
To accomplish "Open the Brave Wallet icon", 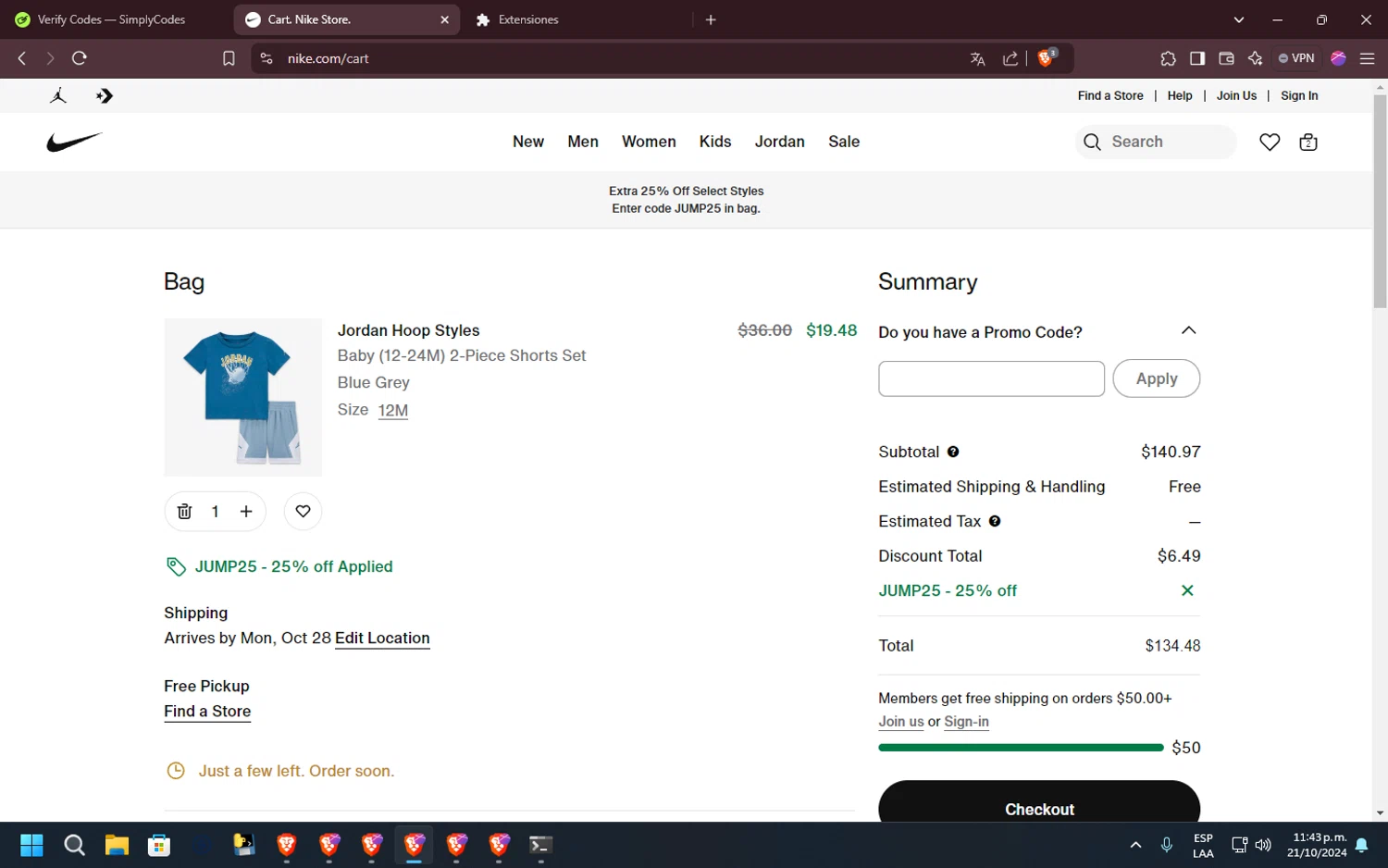I will coord(1226,58).
